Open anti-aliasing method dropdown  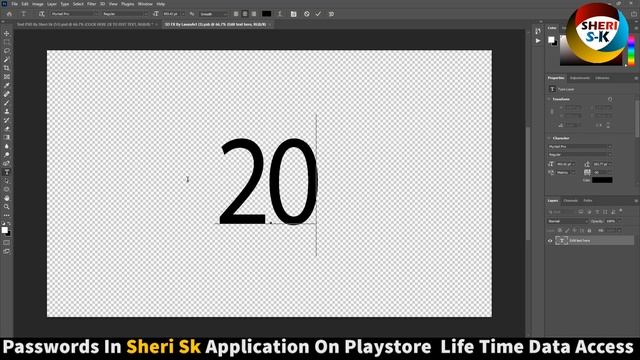[213, 14]
